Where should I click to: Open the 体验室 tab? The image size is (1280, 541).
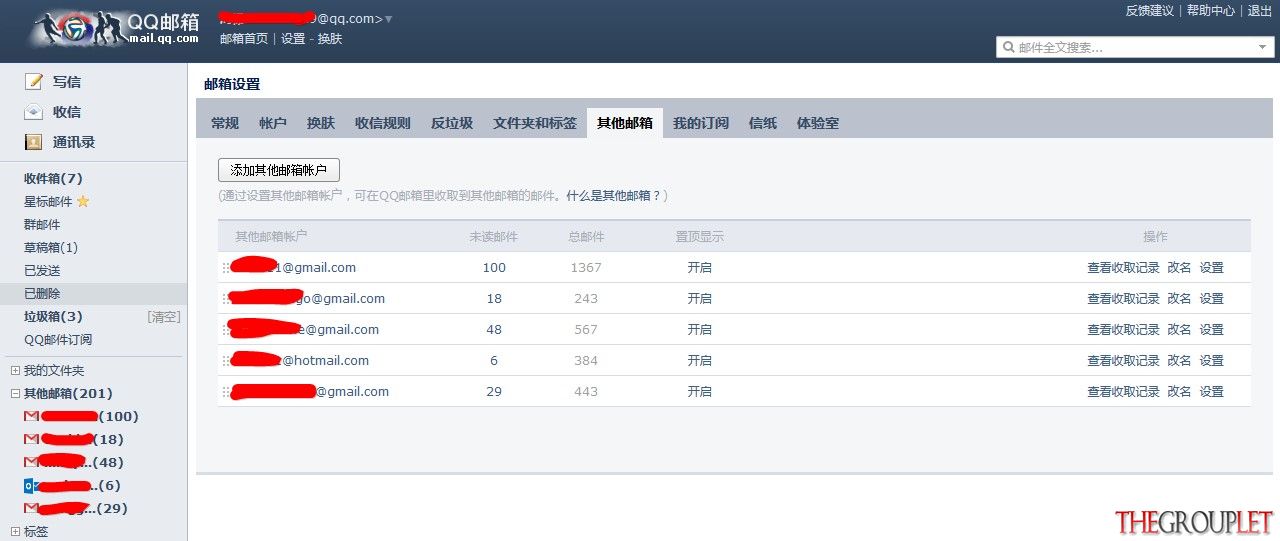[x=818, y=123]
